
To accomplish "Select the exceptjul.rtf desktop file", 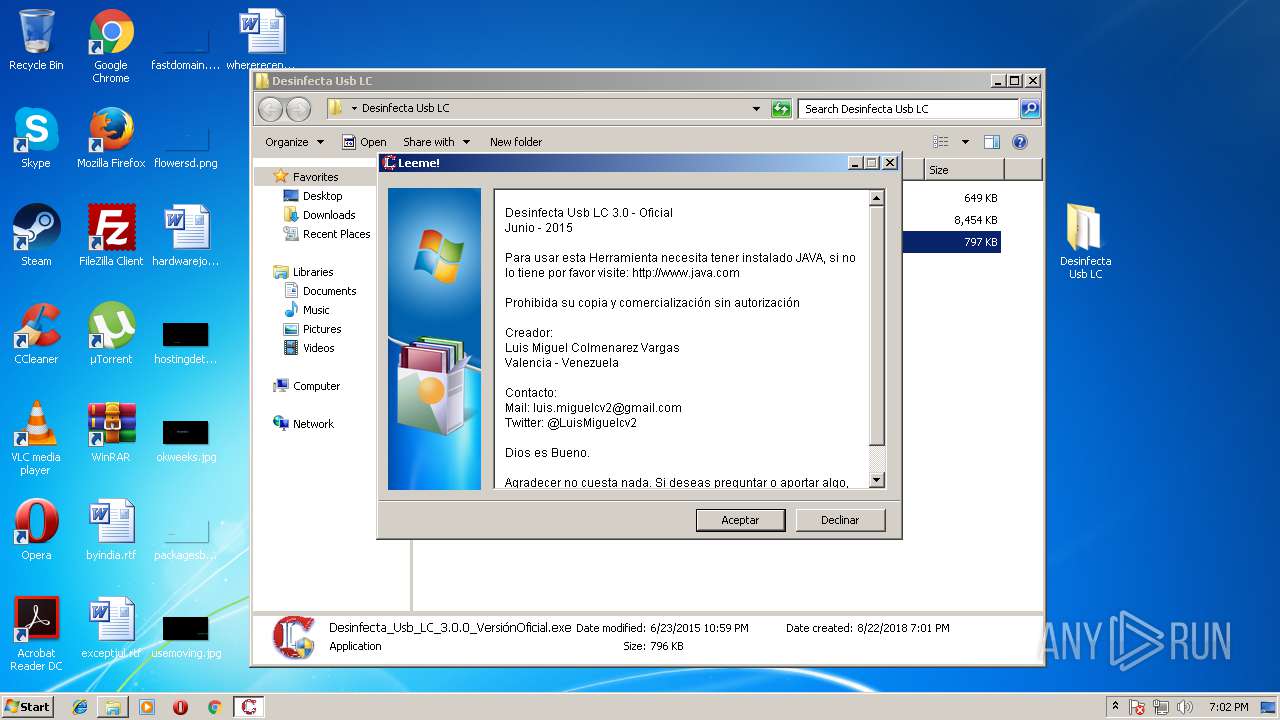I will [x=111, y=628].
